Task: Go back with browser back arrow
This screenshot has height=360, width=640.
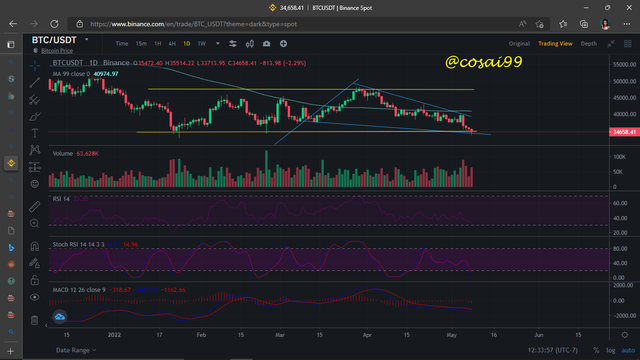Action: tap(13, 24)
